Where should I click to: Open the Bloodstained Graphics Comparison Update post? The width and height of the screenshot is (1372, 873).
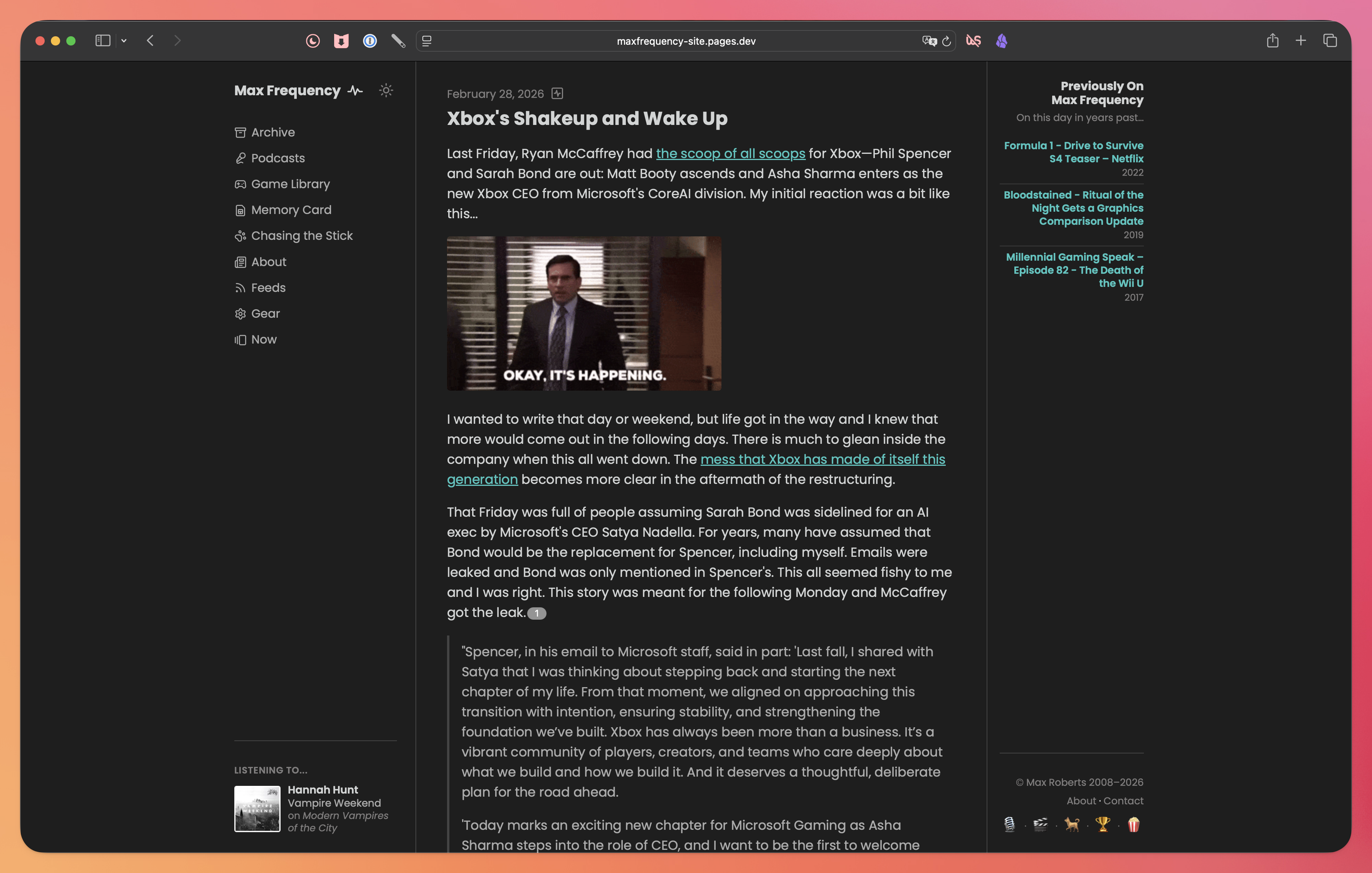[1073, 208]
